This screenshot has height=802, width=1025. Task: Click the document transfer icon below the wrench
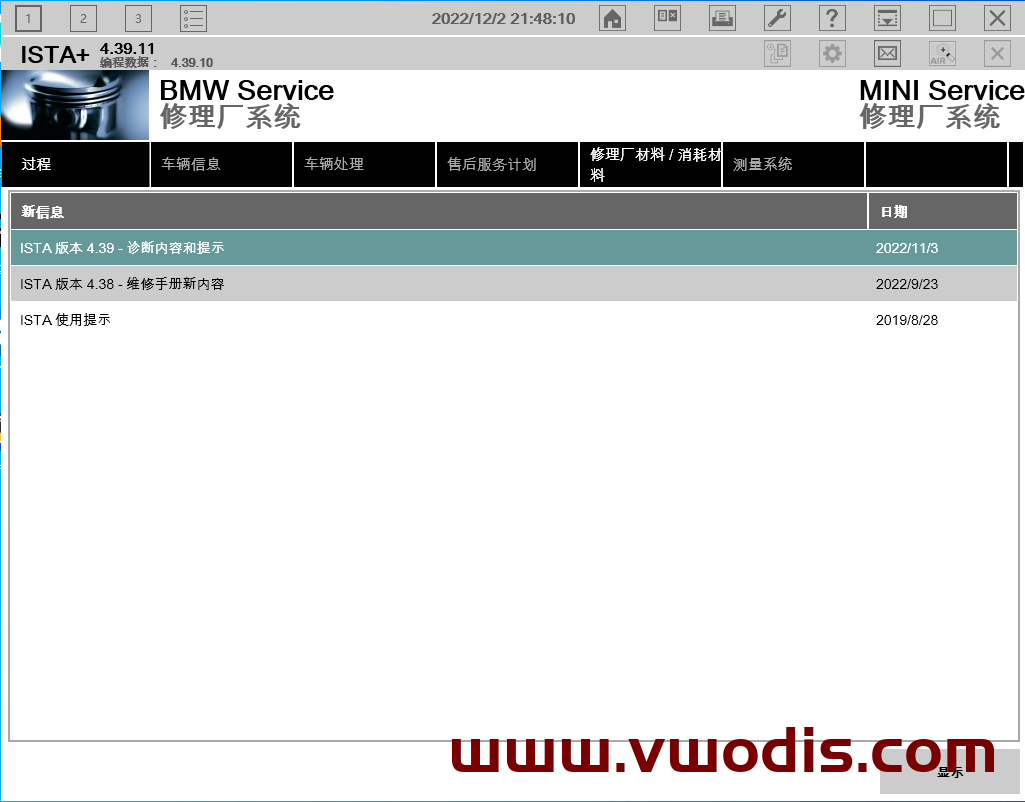click(x=777, y=53)
